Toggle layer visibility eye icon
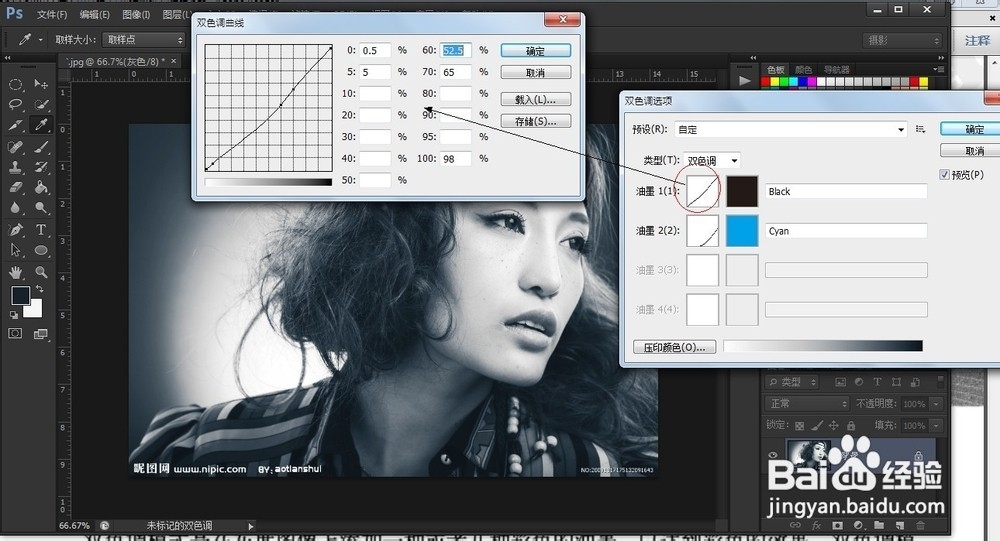This screenshot has width=1000, height=541. coord(773,455)
